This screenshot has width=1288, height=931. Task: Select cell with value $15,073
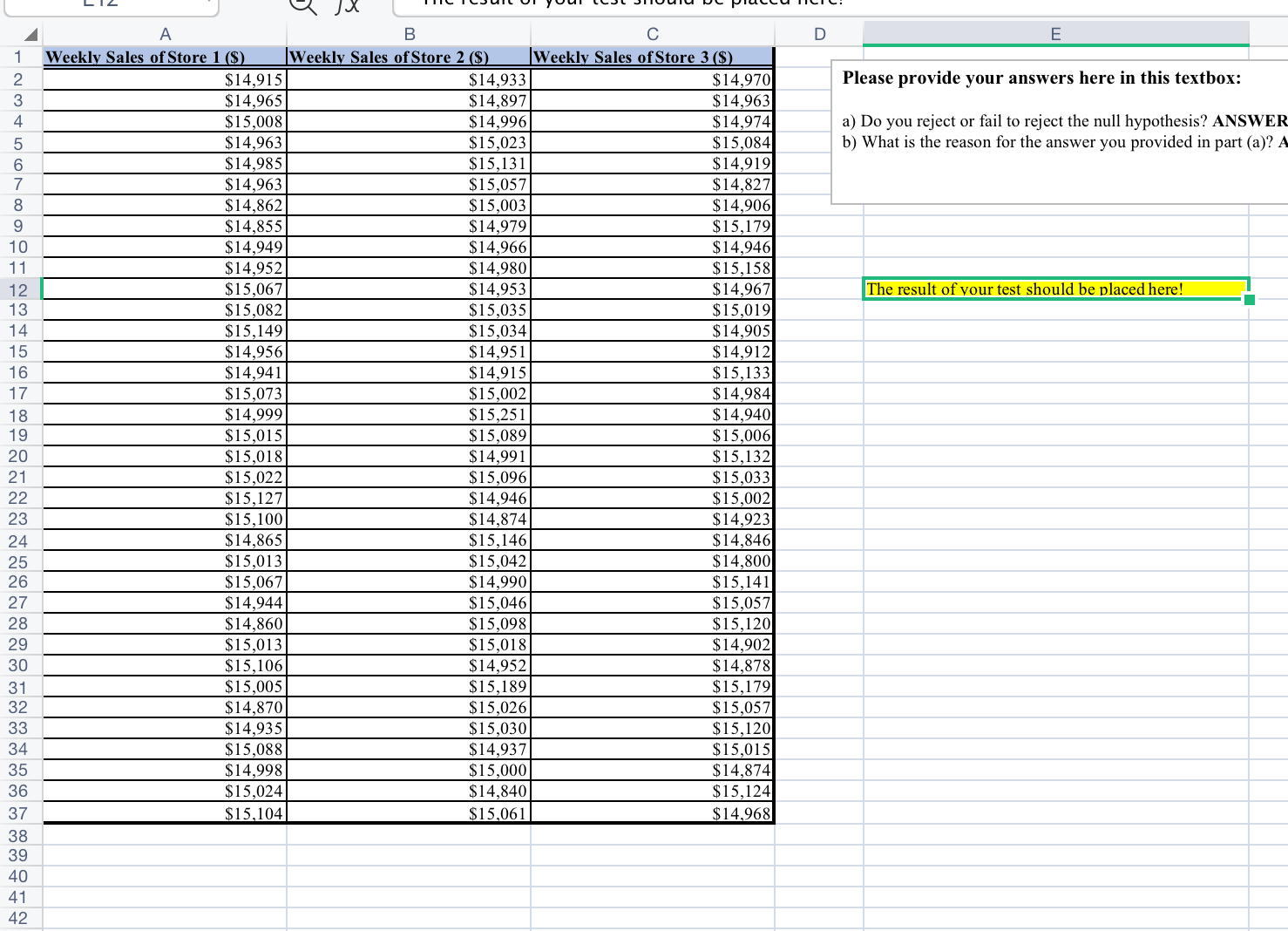[165, 393]
